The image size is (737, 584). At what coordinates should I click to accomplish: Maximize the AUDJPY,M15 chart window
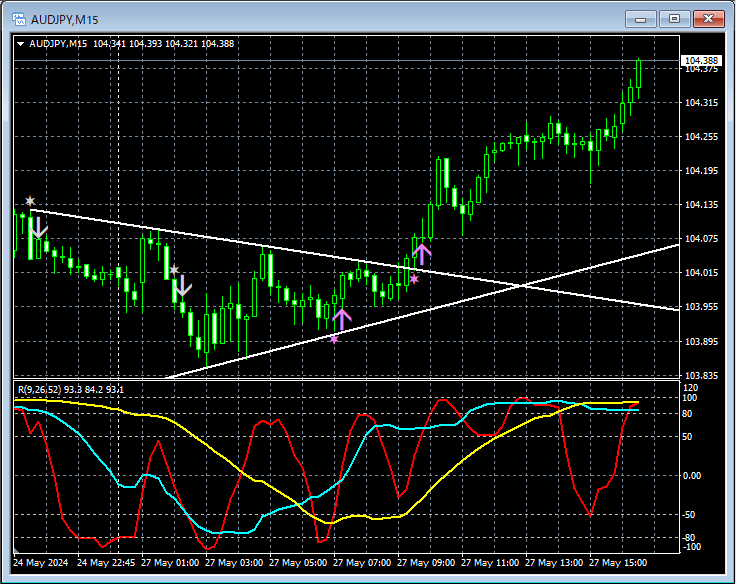pyautogui.click(x=674, y=19)
